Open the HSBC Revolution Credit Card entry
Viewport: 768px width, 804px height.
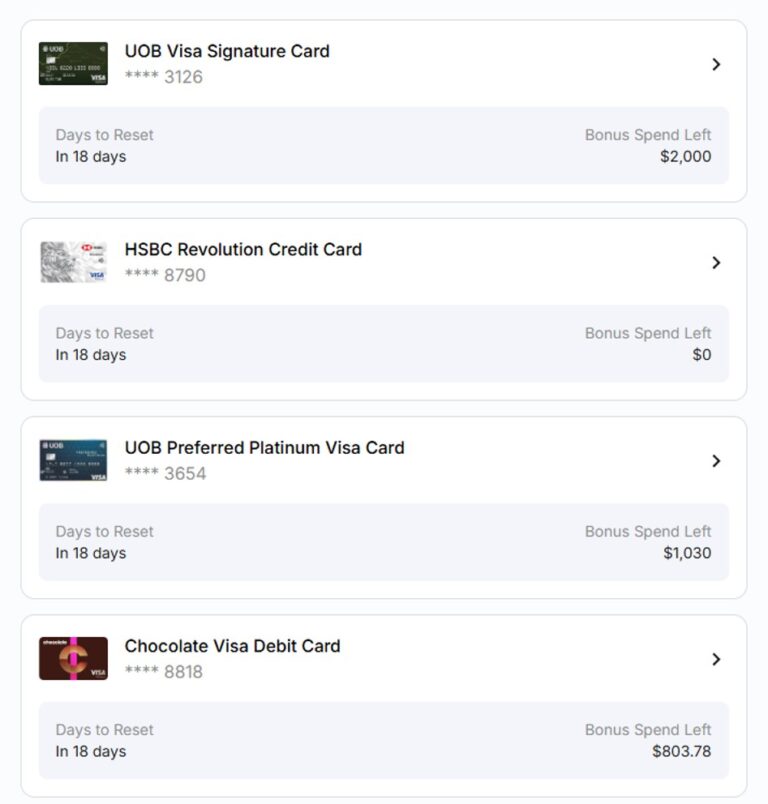point(244,249)
